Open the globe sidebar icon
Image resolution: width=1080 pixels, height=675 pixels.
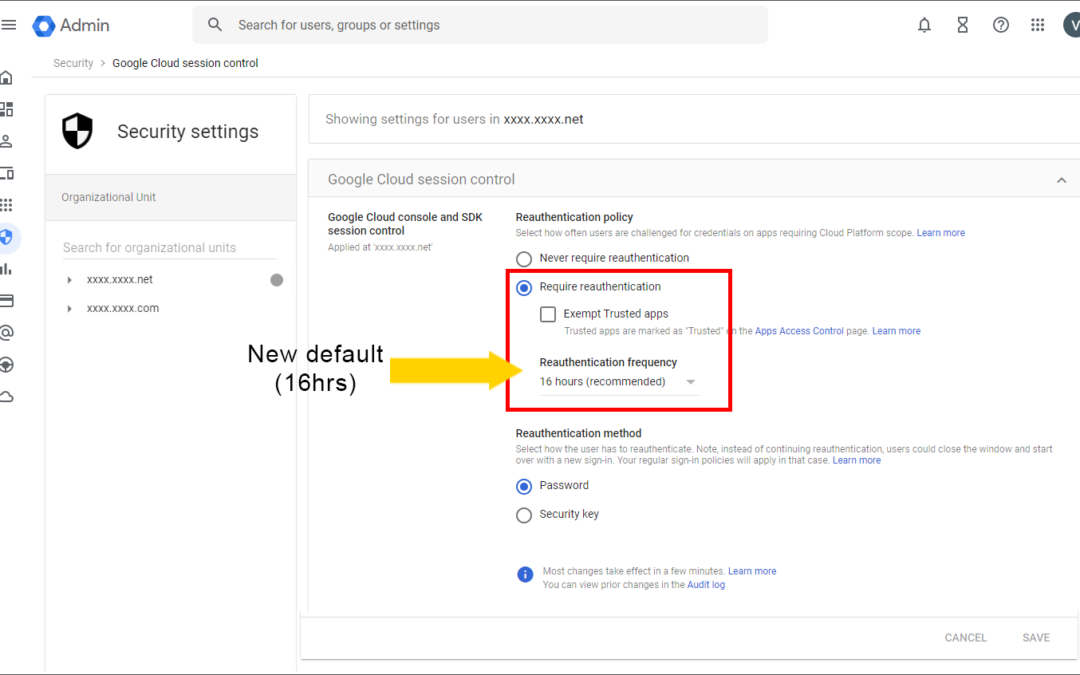pyautogui.click(x=7, y=364)
